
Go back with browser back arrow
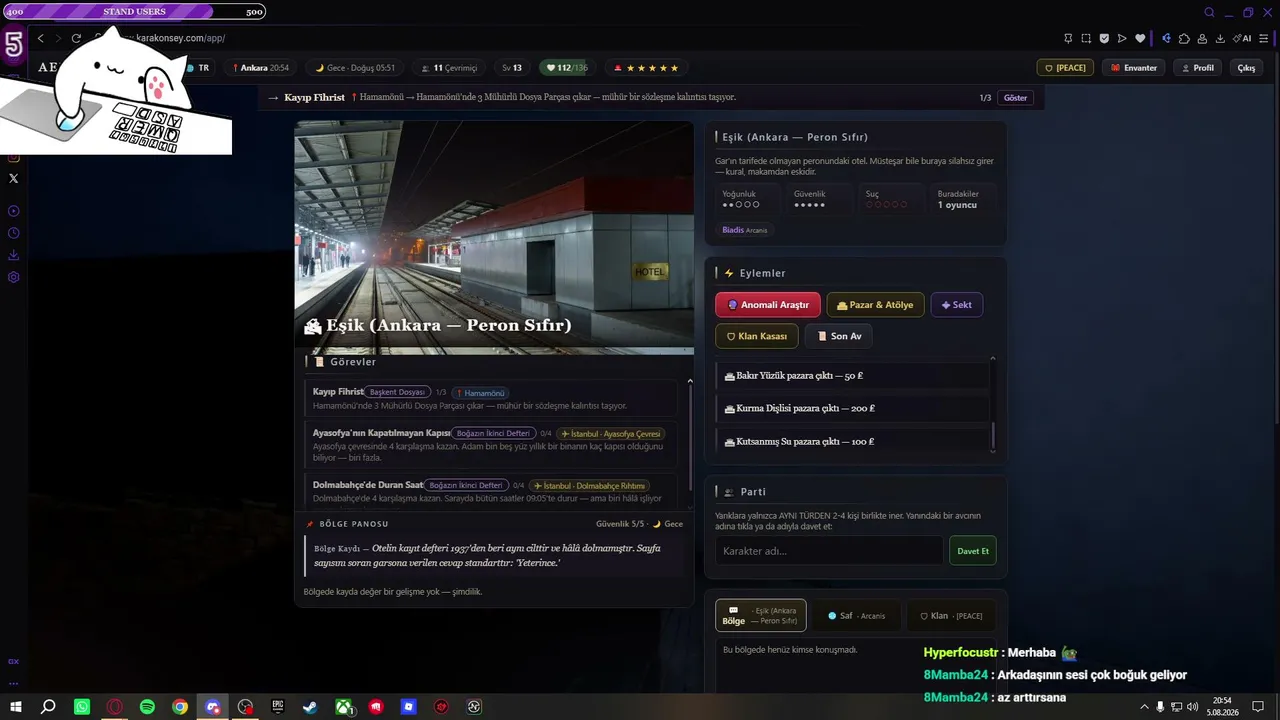click(x=41, y=38)
